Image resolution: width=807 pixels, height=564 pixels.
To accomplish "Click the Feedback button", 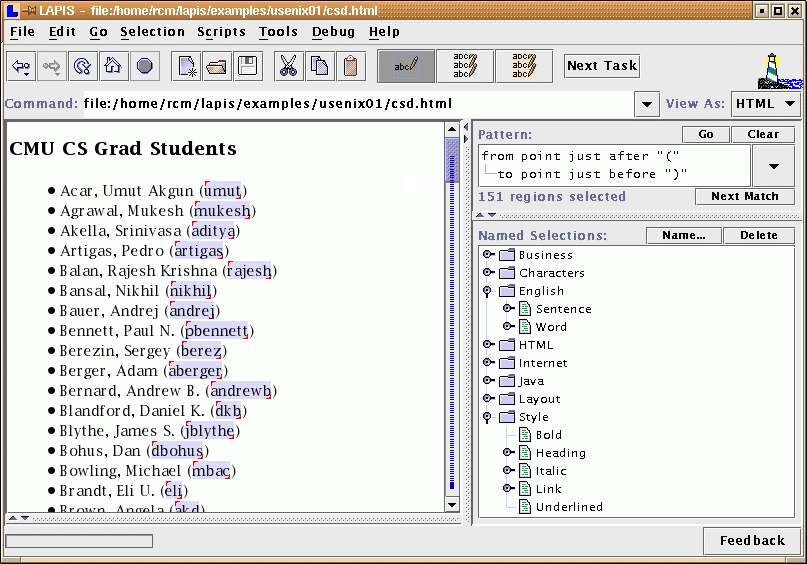I will pyautogui.click(x=752, y=541).
